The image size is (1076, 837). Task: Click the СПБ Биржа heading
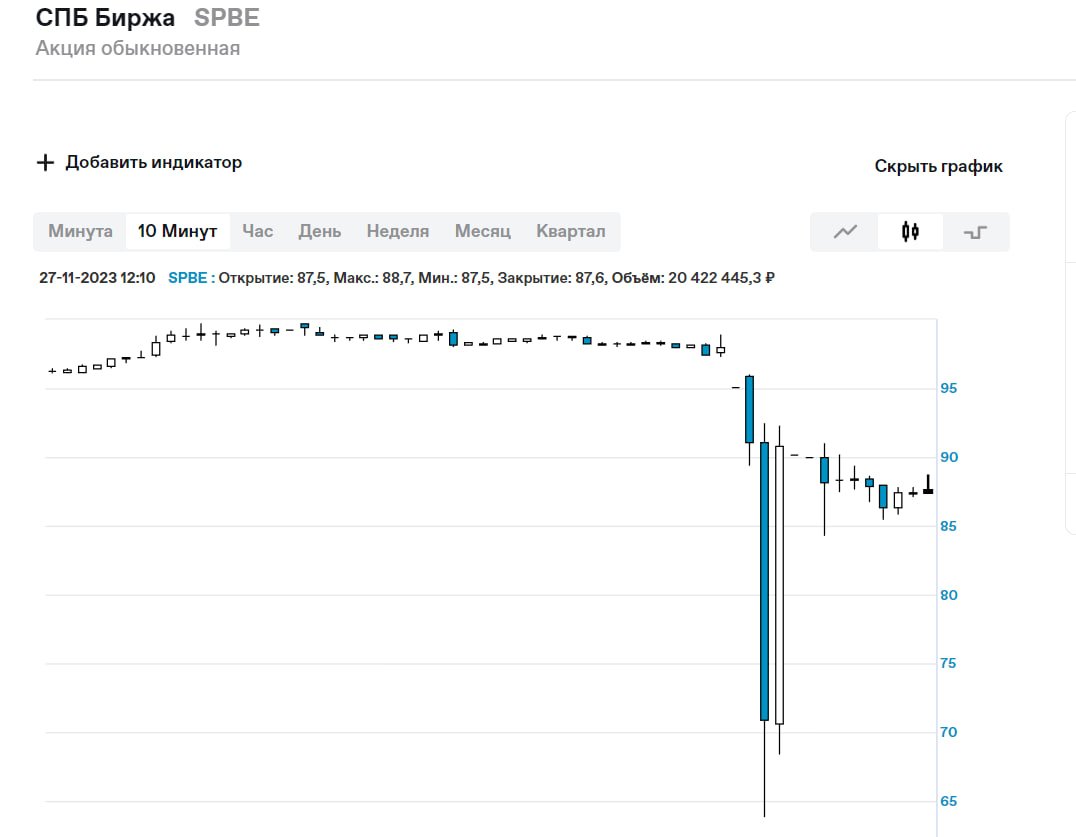click(x=105, y=18)
